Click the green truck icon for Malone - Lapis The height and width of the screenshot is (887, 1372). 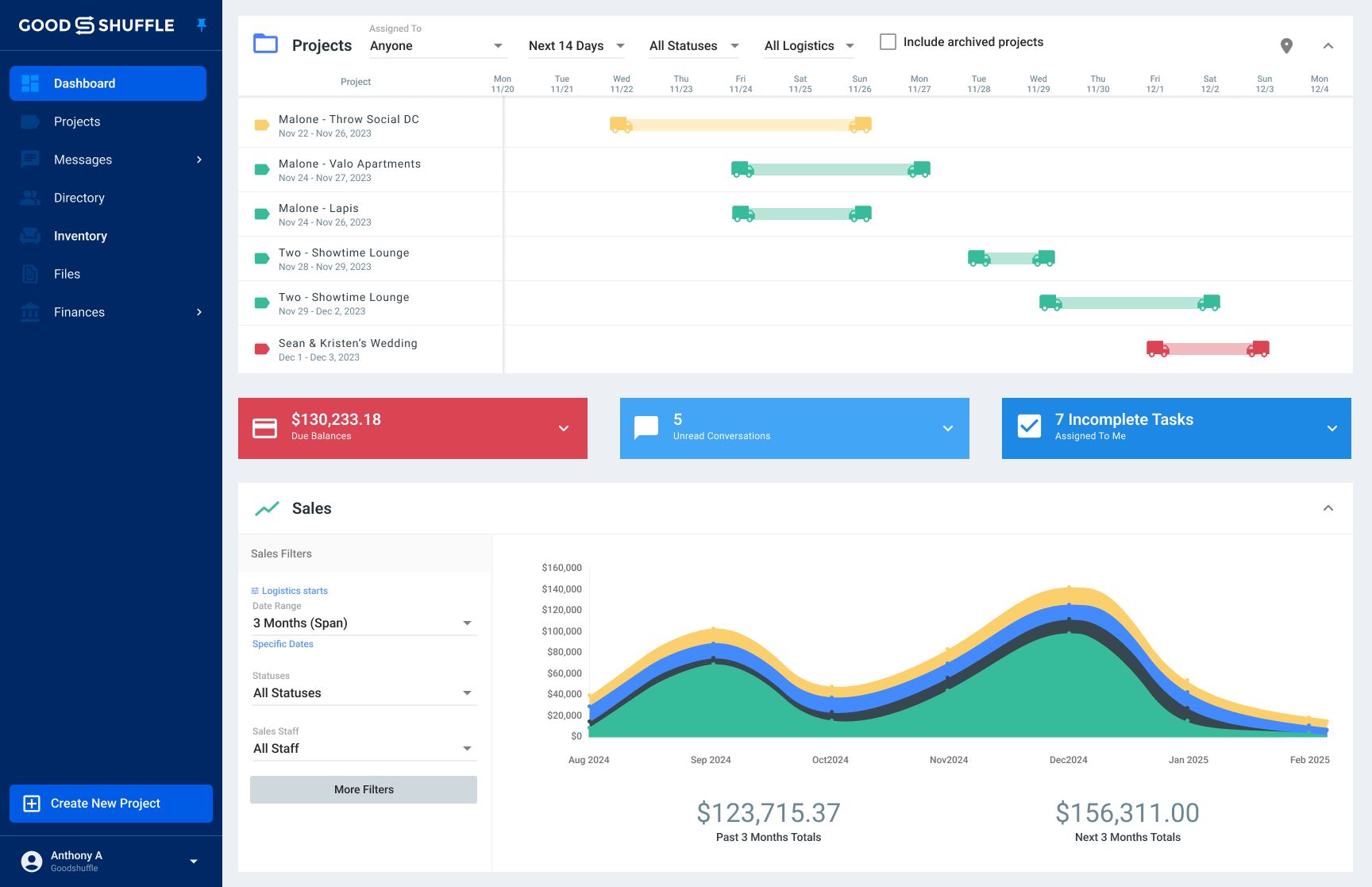[744, 214]
